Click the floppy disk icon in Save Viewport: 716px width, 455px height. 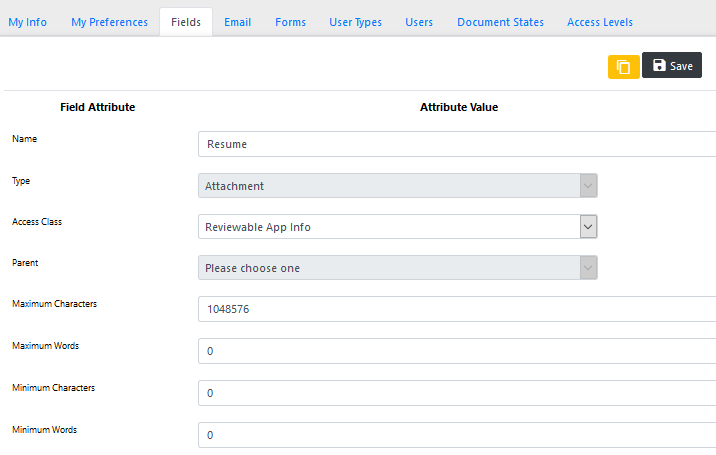point(659,65)
